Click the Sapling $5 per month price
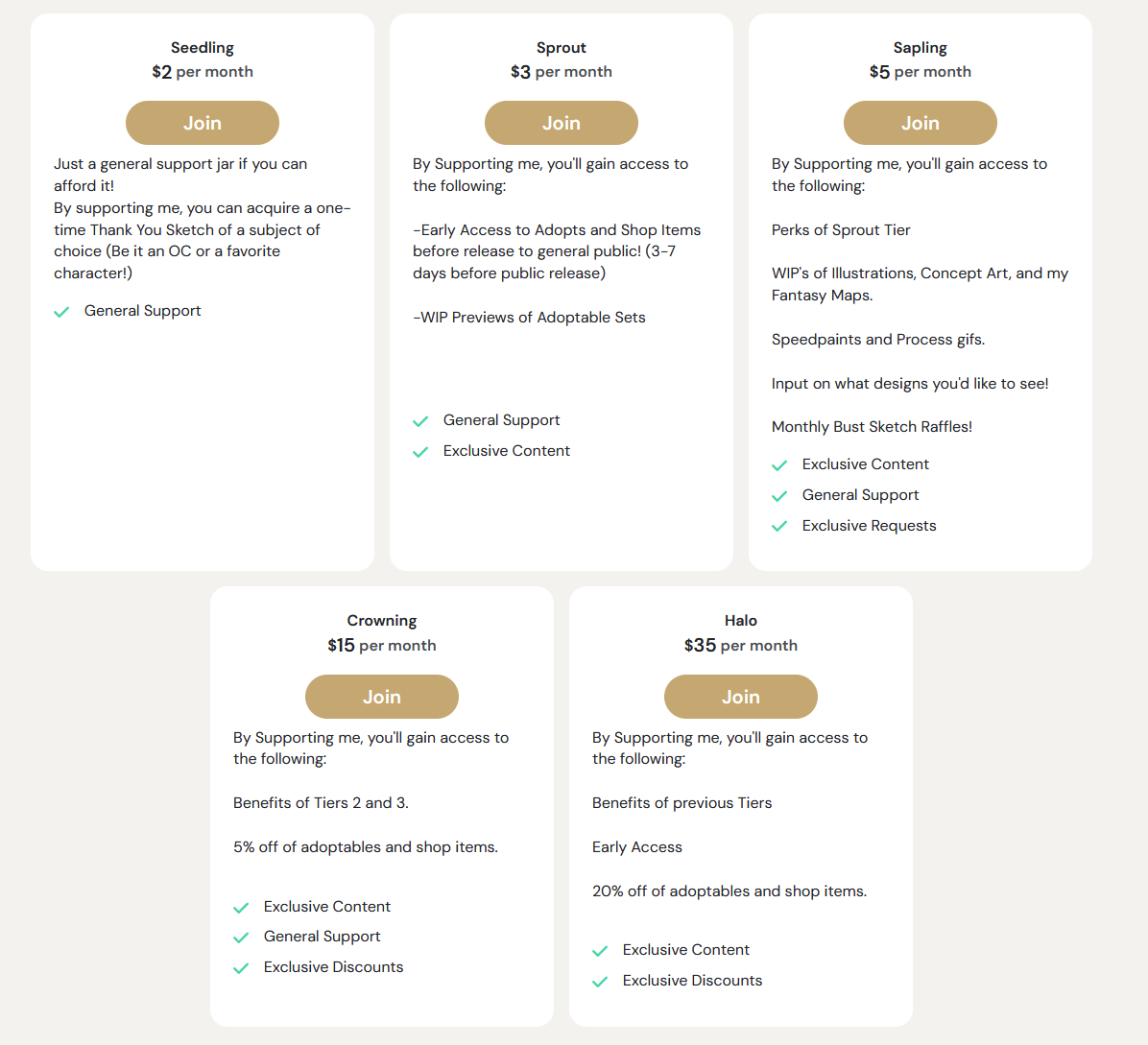Image resolution: width=1148 pixels, height=1045 pixels. tap(920, 72)
